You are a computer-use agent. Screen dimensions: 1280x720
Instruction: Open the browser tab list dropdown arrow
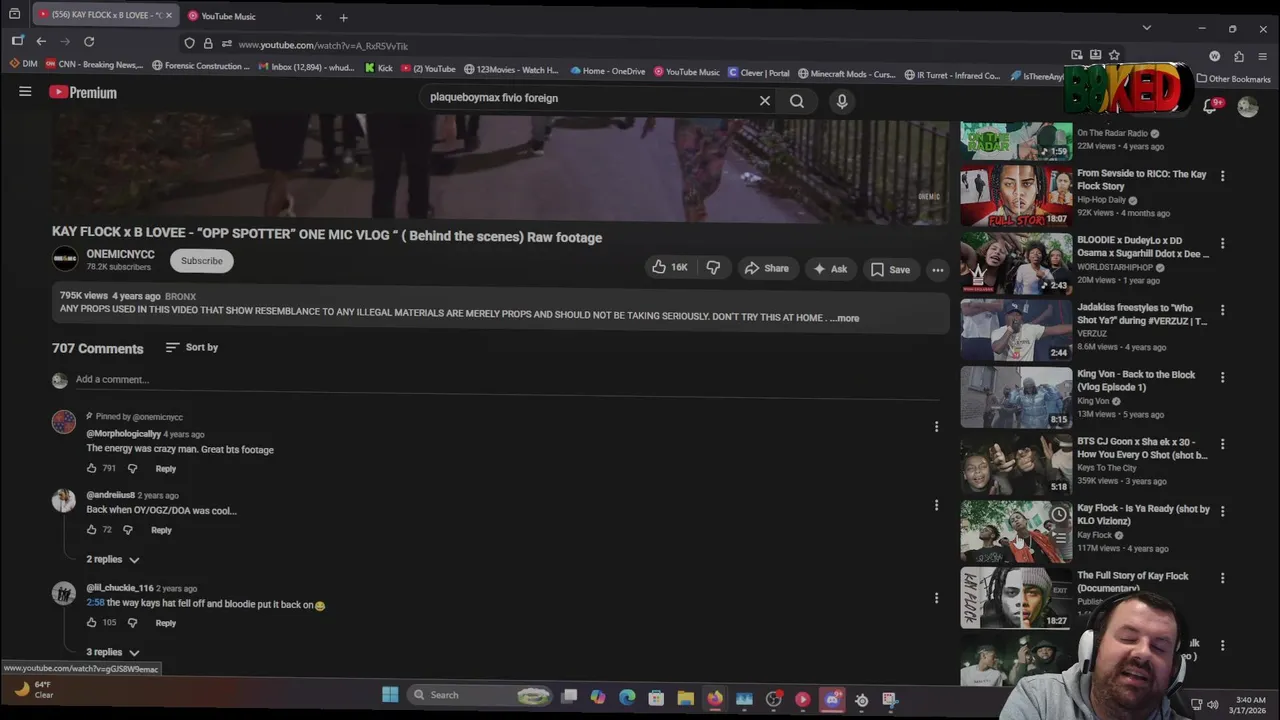coord(1147,28)
